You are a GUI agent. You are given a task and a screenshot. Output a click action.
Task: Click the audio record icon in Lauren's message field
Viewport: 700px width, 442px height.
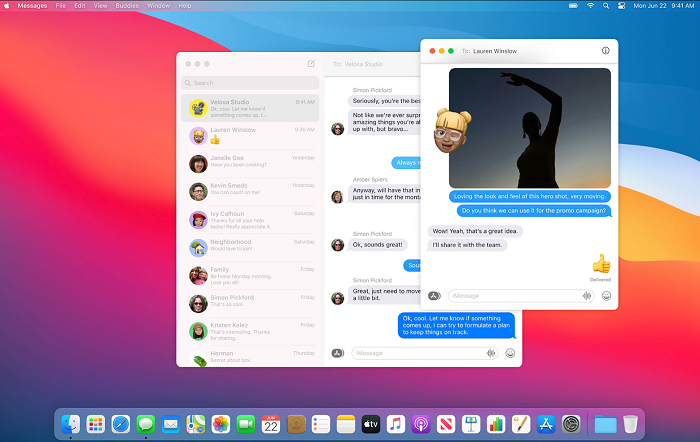tap(587, 296)
